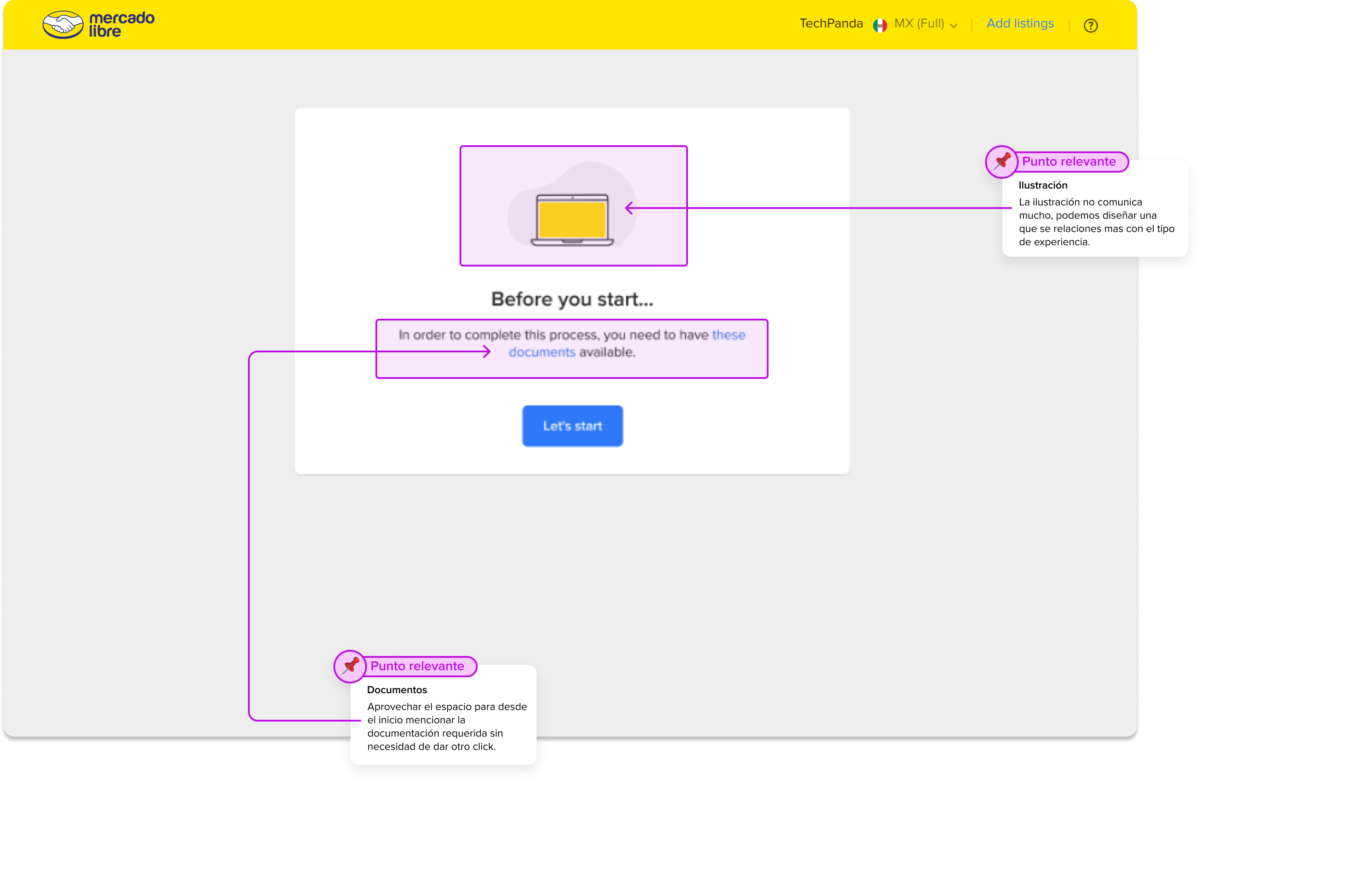Open the help question mark icon

click(x=1091, y=25)
